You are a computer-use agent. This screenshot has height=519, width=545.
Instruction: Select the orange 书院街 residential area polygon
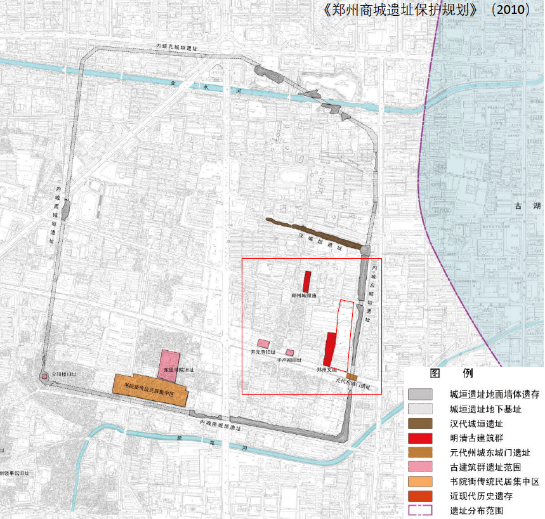pyautogui.click(x=150, y=390)
